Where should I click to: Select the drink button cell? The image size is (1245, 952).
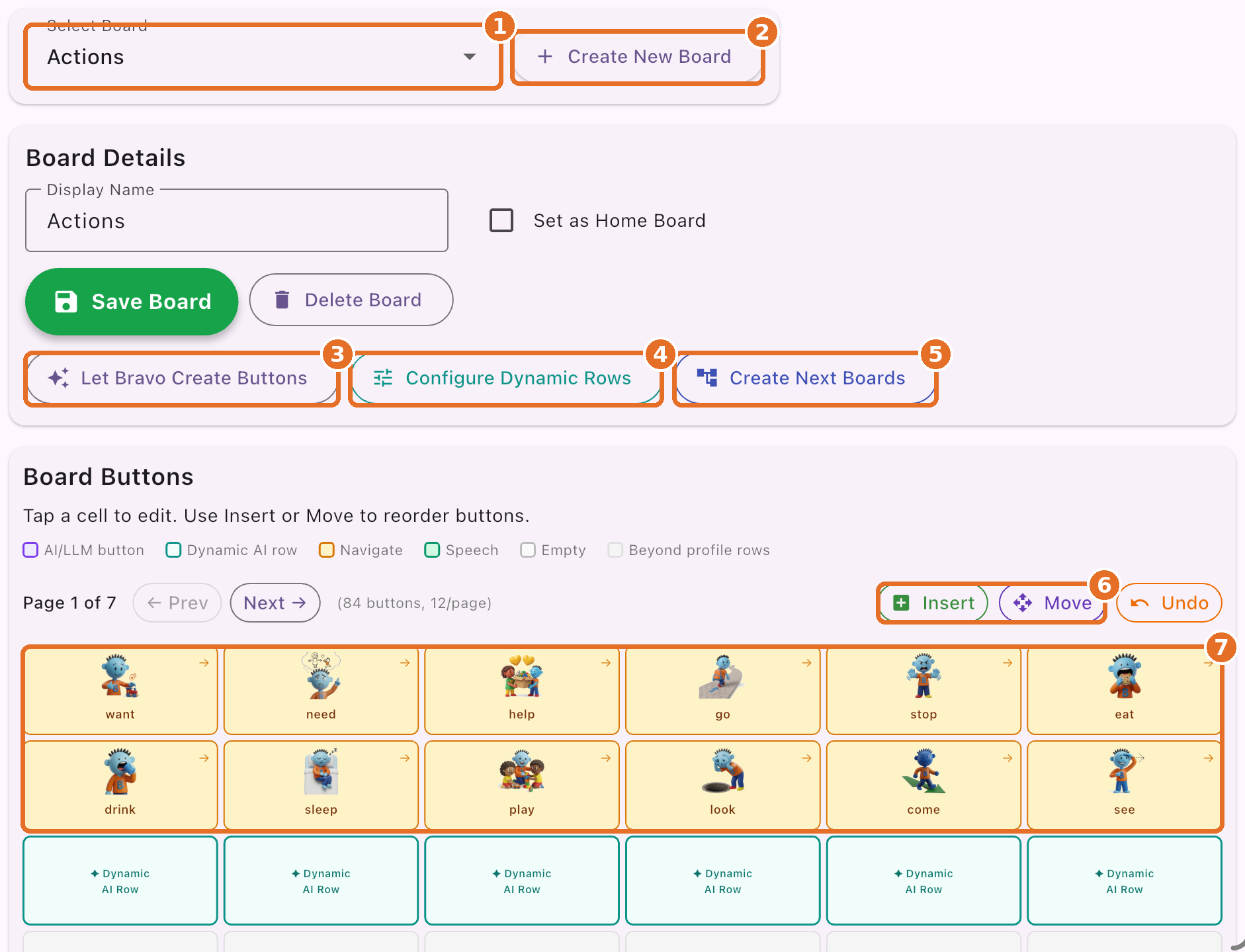pyautogui.click(x=120, y=785)
